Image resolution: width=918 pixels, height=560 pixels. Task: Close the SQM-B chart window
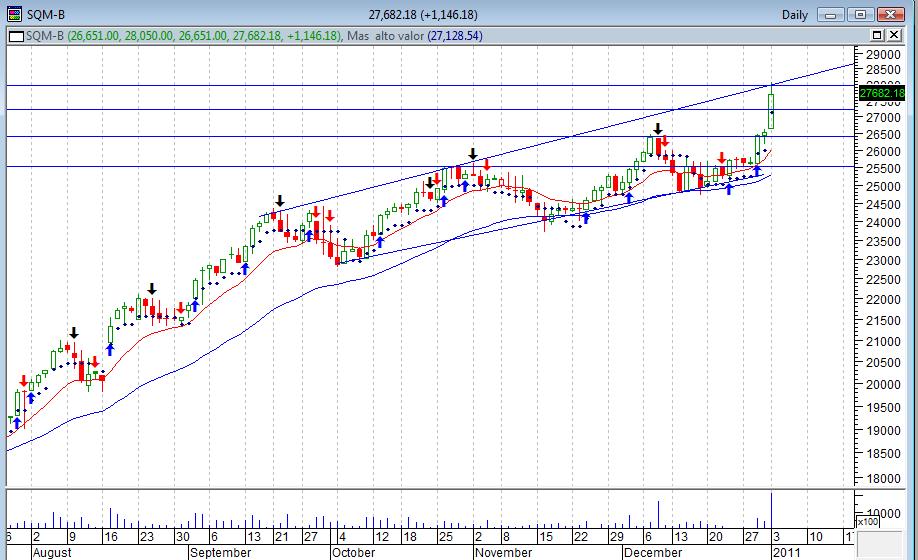[x=890, y=15]
